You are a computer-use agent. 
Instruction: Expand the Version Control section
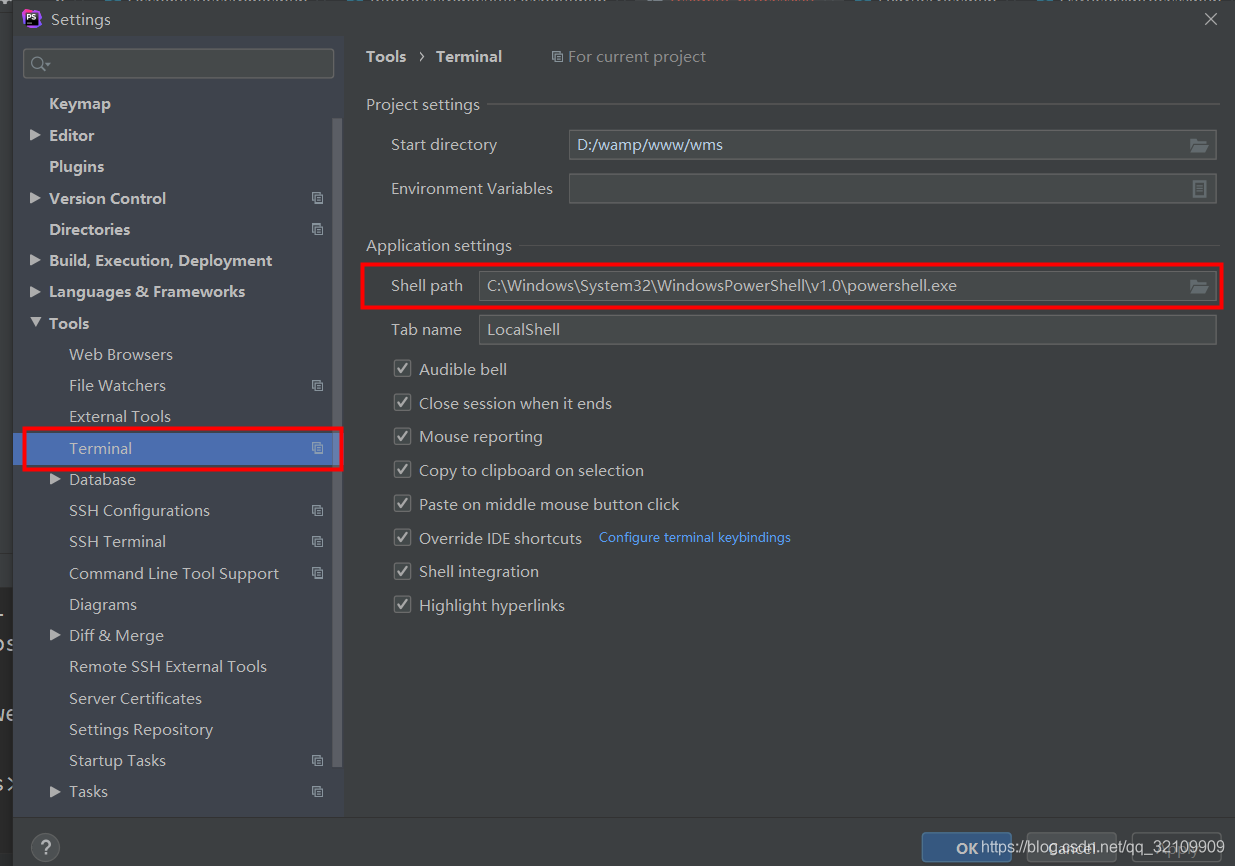point(35,198)
